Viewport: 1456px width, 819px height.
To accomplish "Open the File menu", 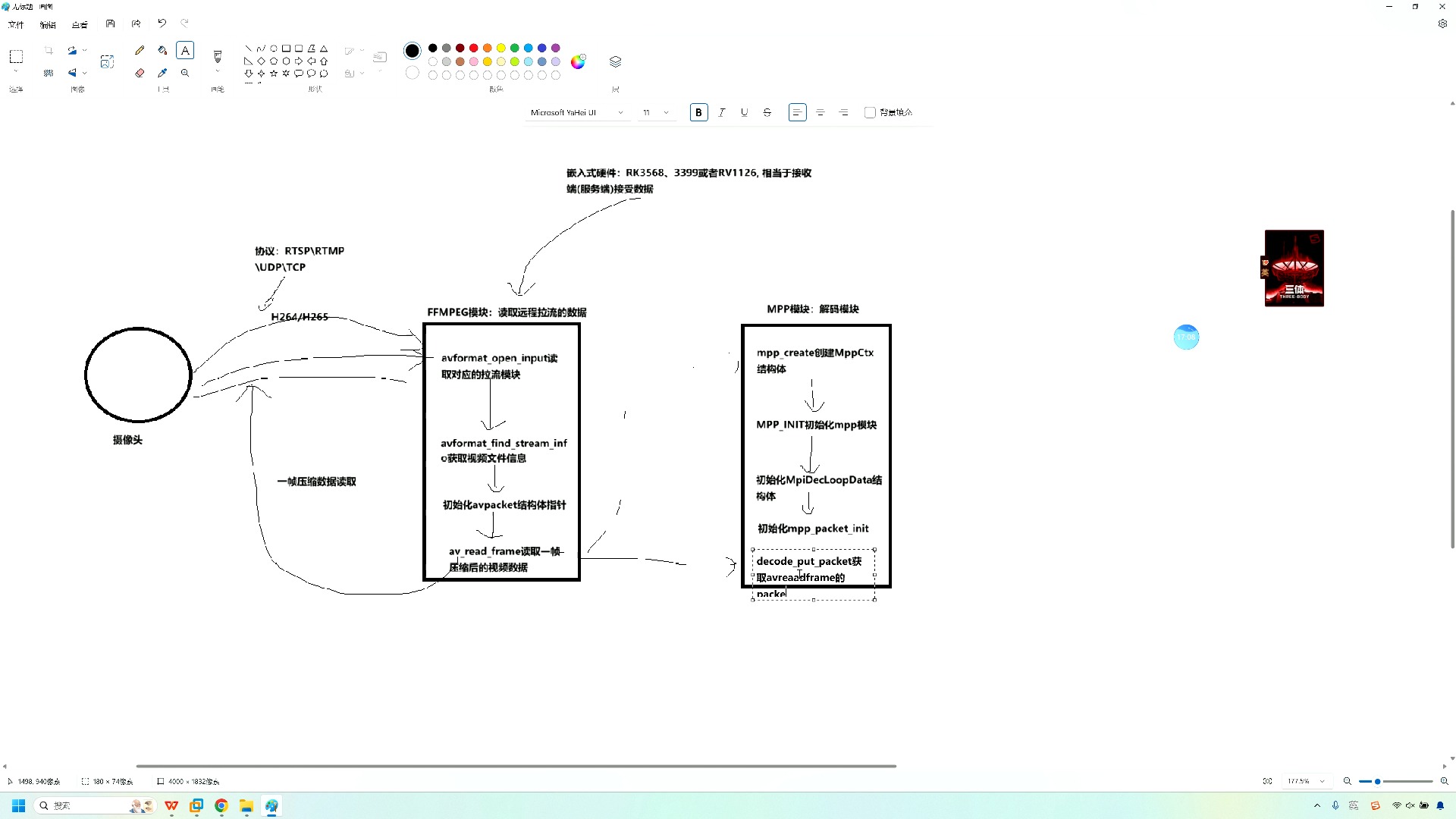I will tap(16, 24).
